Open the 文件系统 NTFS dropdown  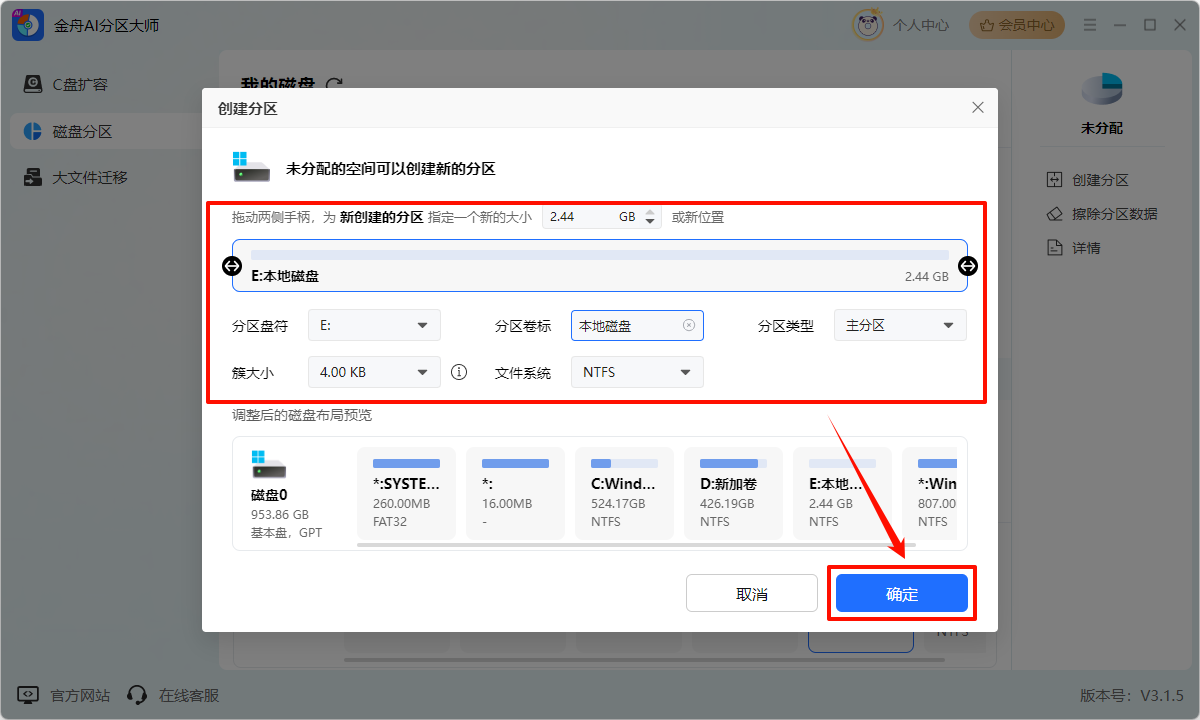(637, 372)
